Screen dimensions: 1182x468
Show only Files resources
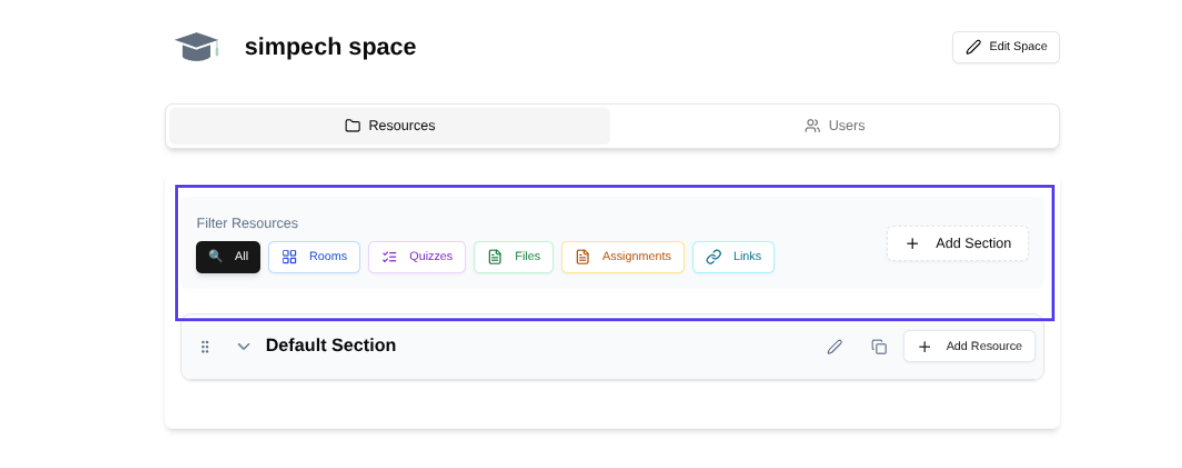tap(513, 257)
